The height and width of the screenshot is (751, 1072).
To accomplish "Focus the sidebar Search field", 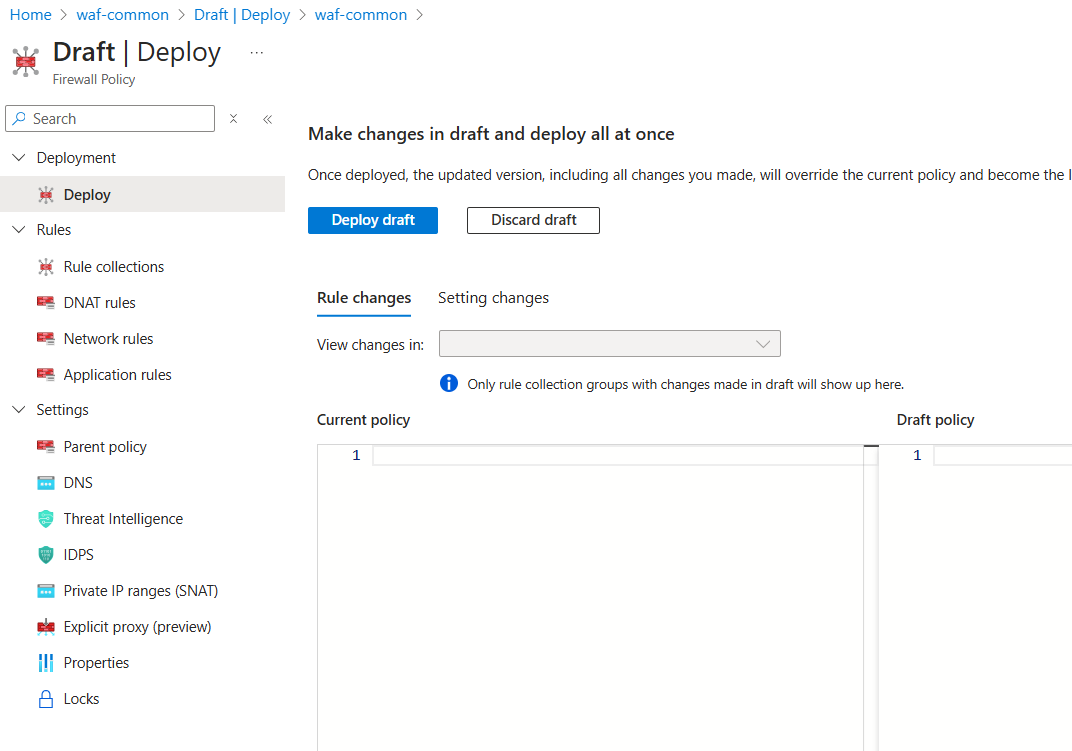I will click(x=110, y=118).
